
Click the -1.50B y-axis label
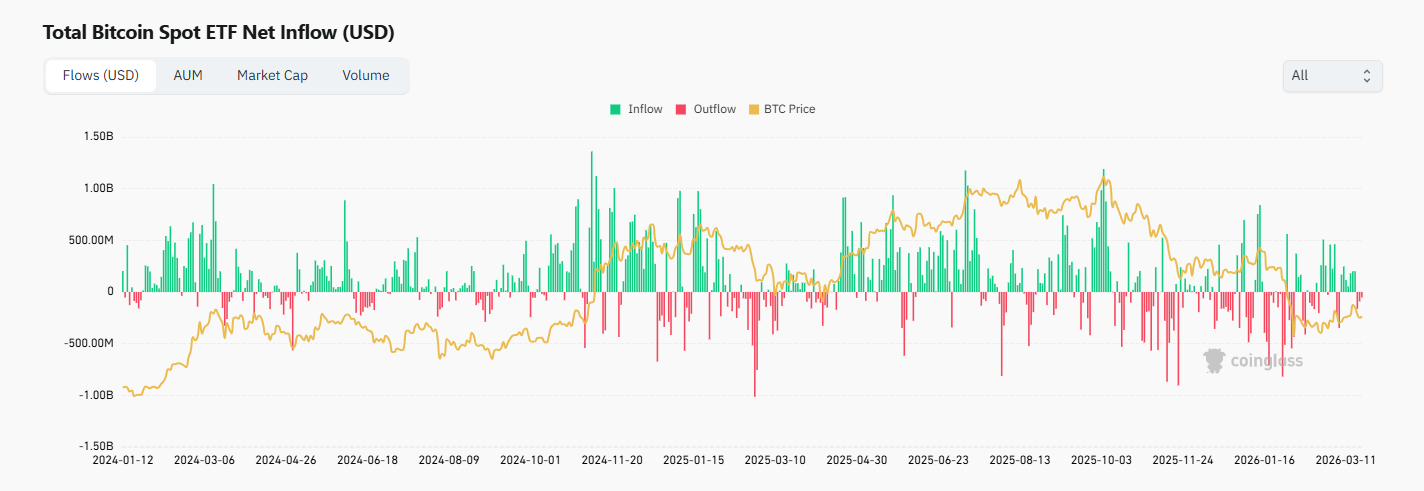96,447
